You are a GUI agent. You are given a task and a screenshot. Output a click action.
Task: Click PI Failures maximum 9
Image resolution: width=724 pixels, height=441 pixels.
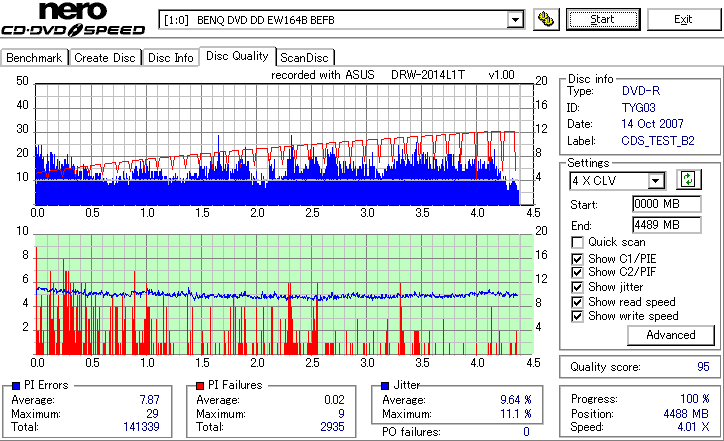click(341, 414)
